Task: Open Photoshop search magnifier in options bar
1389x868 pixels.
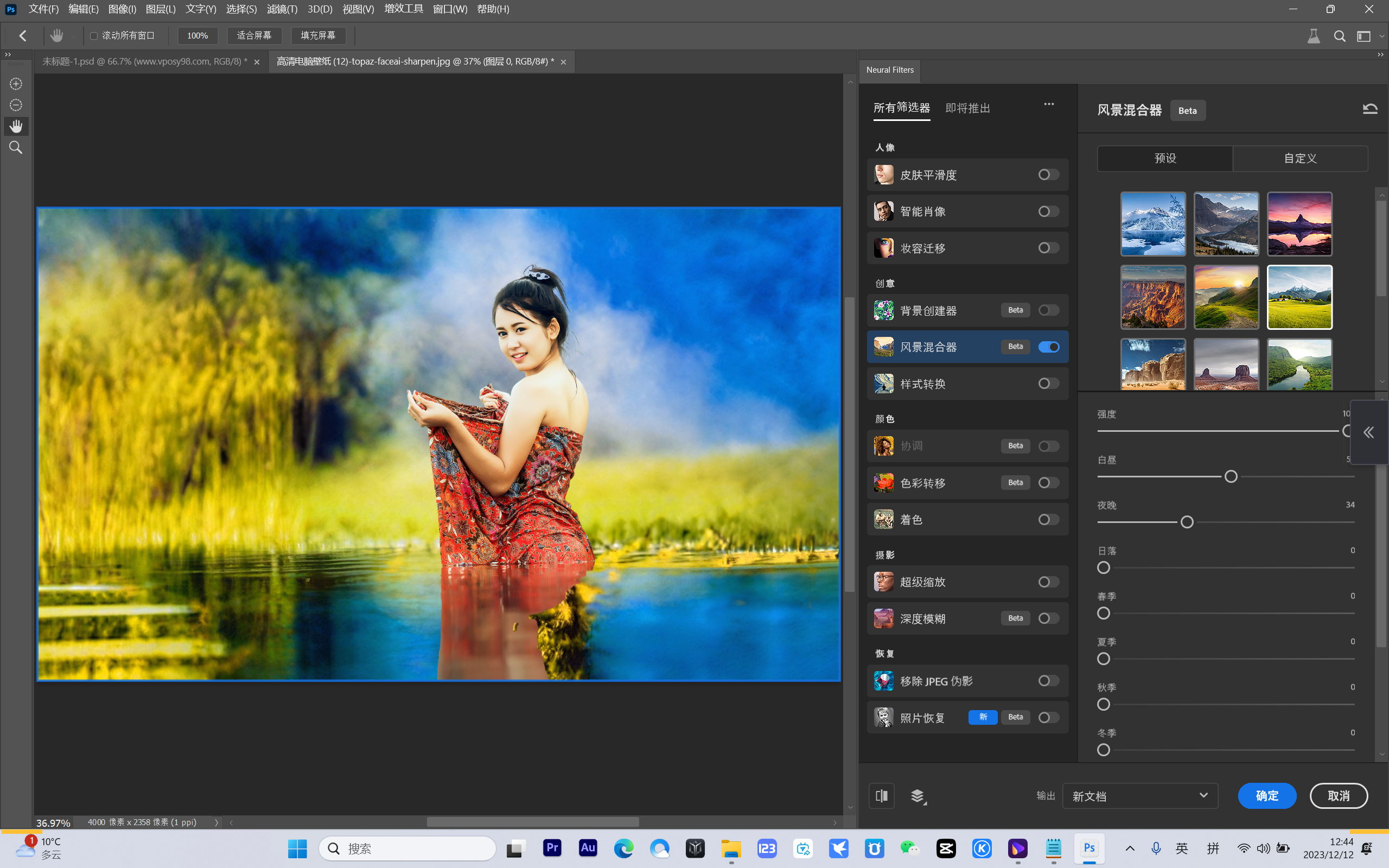Action: [x=1339, y=36]
